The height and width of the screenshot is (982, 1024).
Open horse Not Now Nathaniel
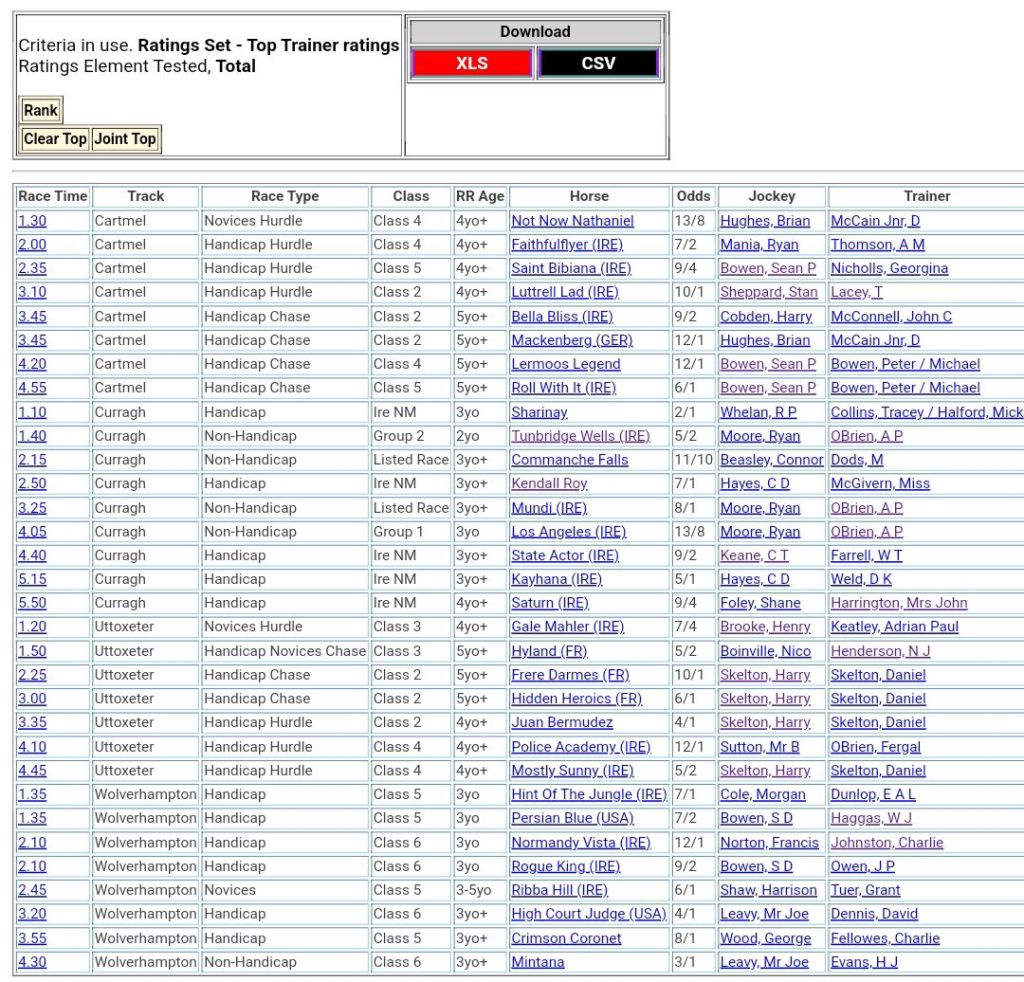[x=572, y=221]
